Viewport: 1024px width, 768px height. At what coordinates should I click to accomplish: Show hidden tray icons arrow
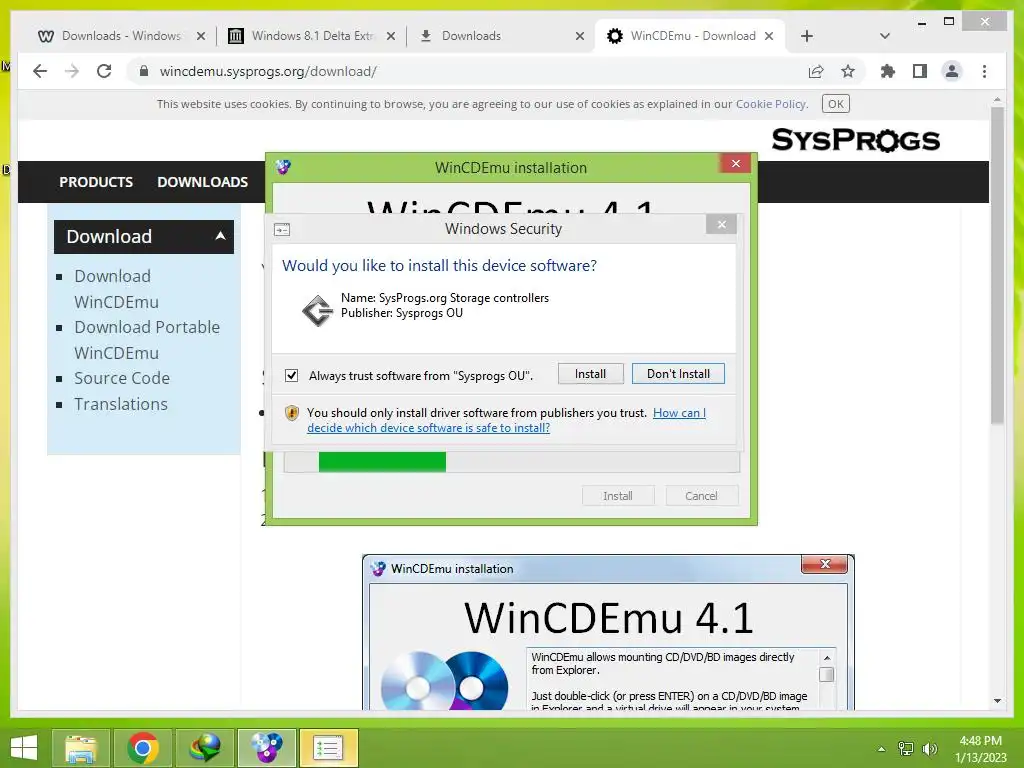pos(882,749)
